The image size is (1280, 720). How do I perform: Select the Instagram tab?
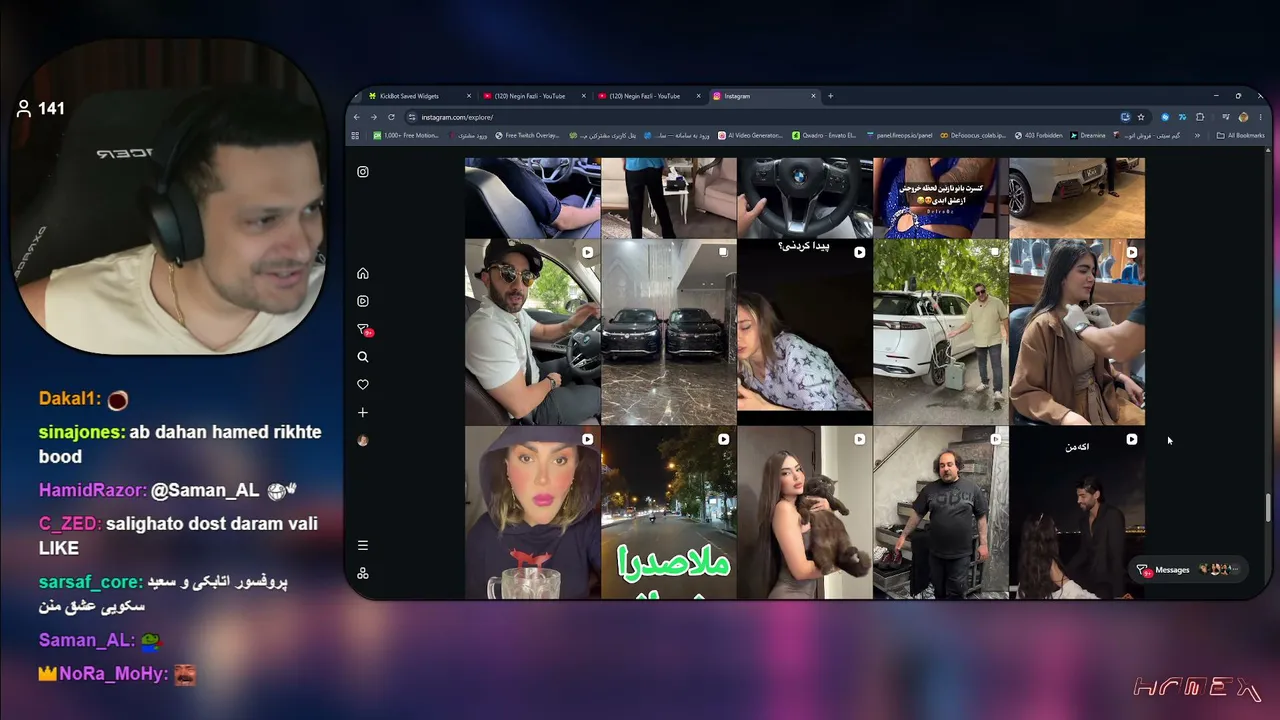tap(764, 96)
